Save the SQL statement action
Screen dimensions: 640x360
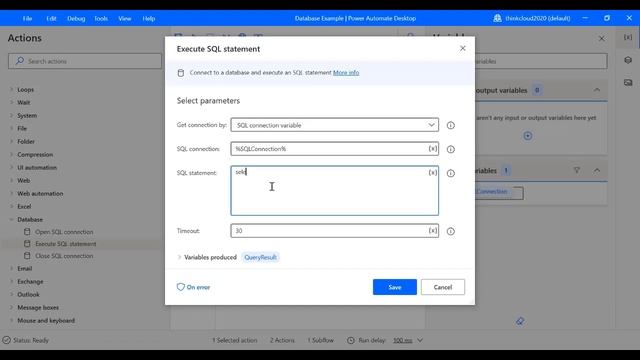(x=395, y=287)
